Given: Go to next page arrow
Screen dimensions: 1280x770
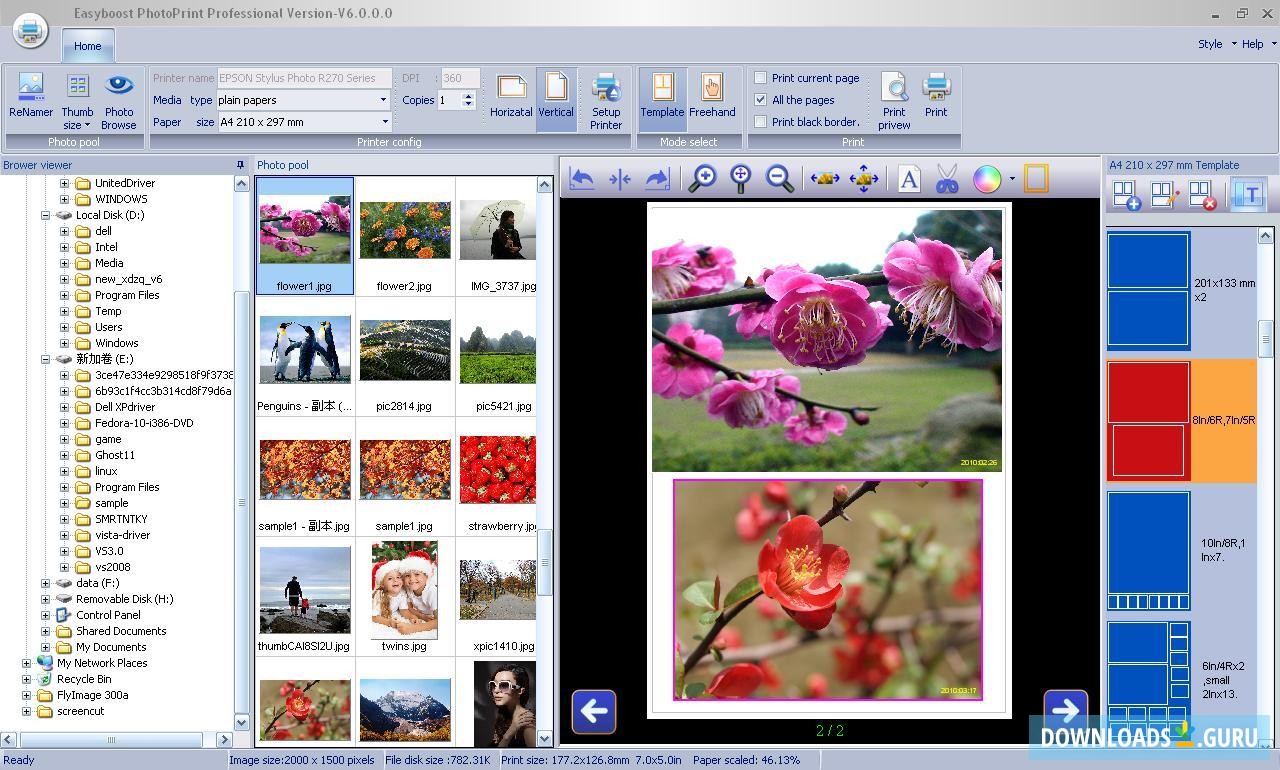Looking at the screenshot, I should [1065, 710].
